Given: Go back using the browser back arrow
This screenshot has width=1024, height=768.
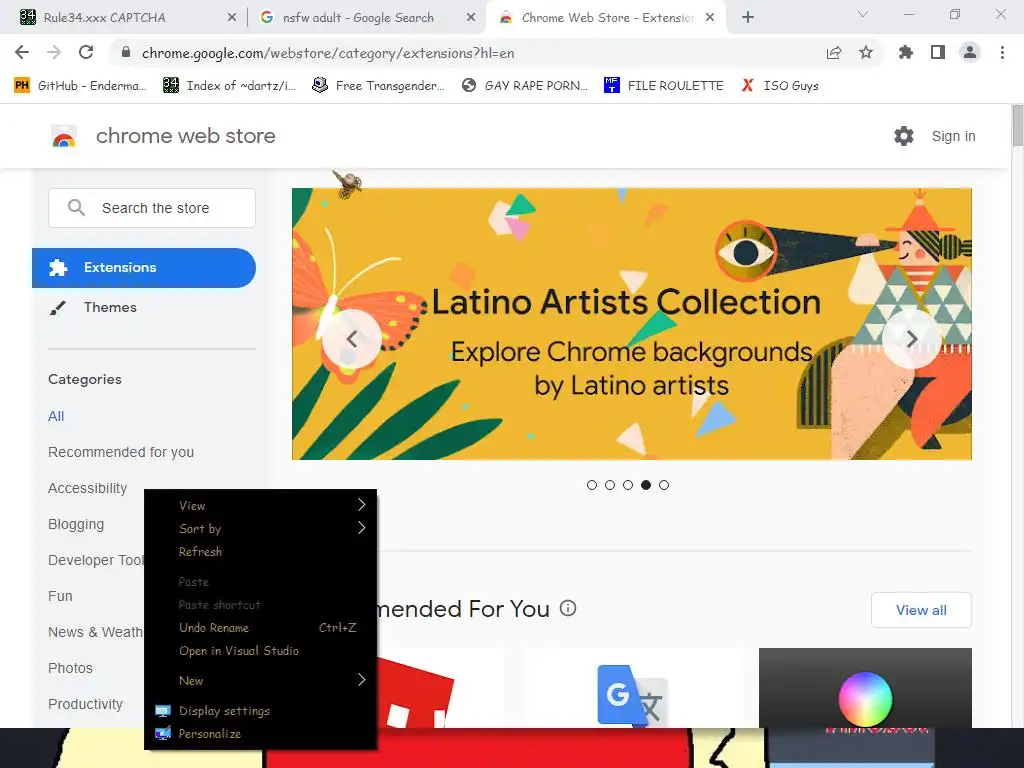Looking at the screenshot, I should (22, 52).
